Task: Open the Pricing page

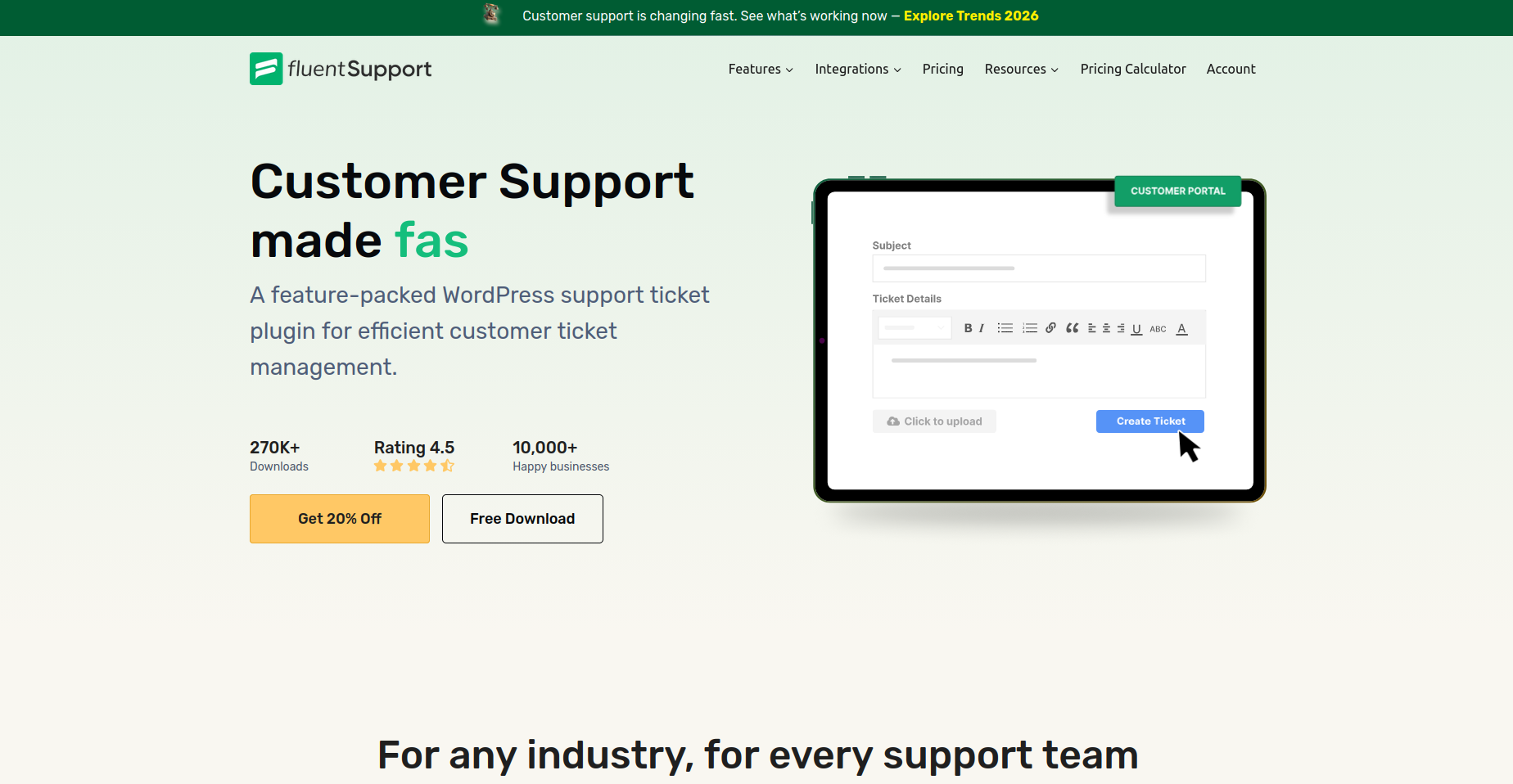Action: pos(943,69)
